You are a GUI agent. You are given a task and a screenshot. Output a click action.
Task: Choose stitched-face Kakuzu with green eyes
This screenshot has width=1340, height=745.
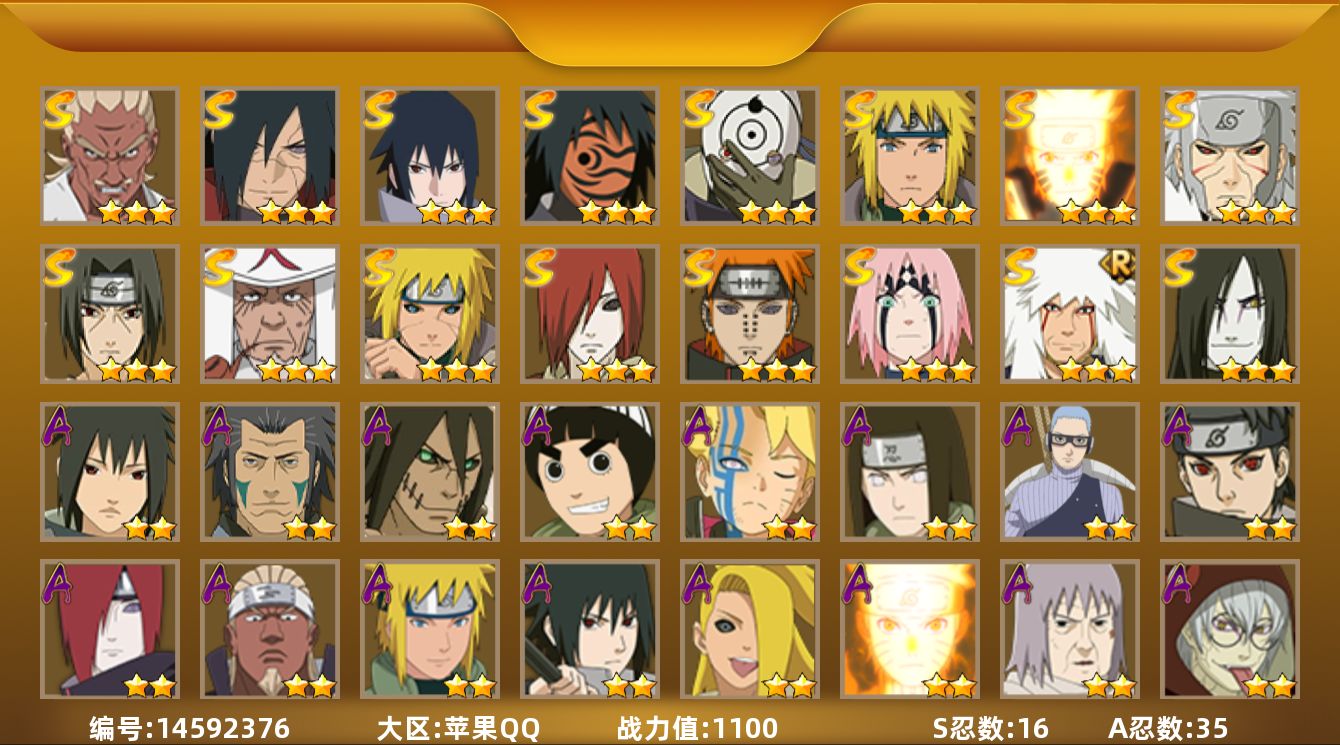[429, 472]
